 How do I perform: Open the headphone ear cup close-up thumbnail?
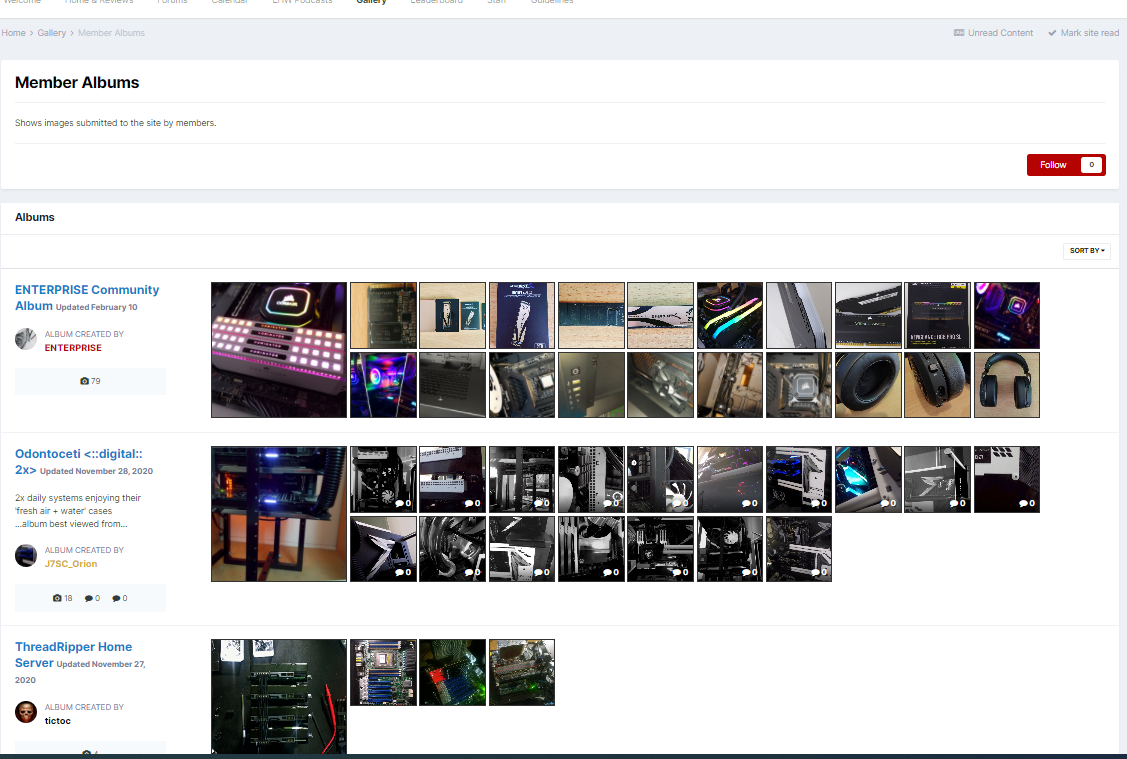868,385
